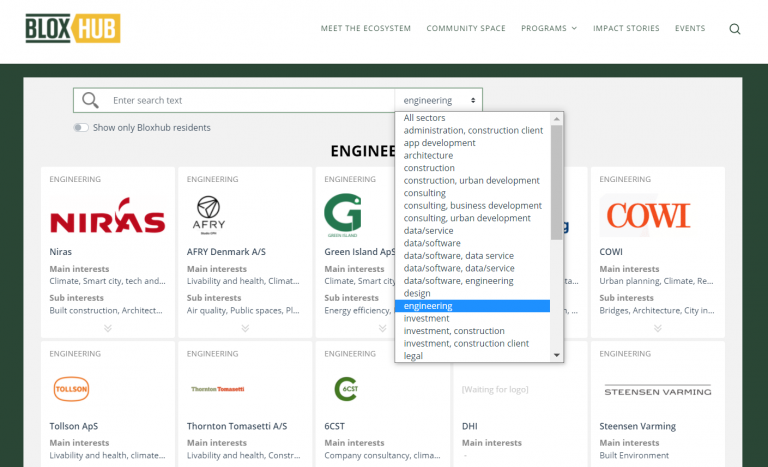Open the BLOXHUB home logo
This screenshot has width=768, height=467.
tap(73, 28)
